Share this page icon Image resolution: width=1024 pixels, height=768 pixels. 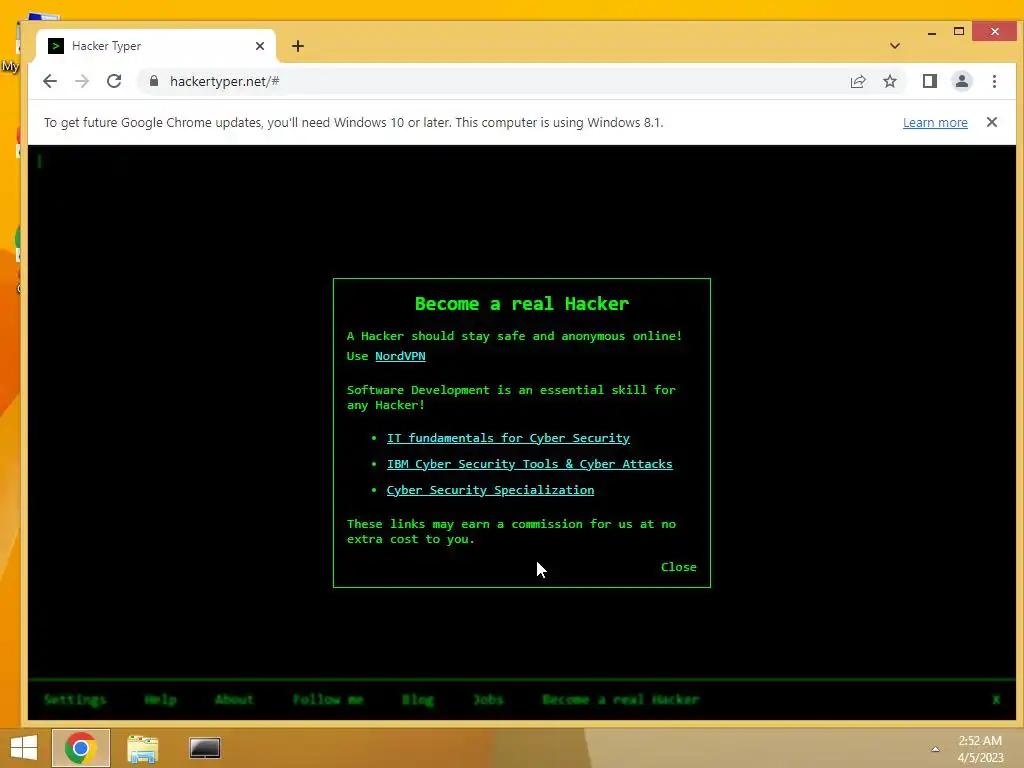click(x=858, y=81)
